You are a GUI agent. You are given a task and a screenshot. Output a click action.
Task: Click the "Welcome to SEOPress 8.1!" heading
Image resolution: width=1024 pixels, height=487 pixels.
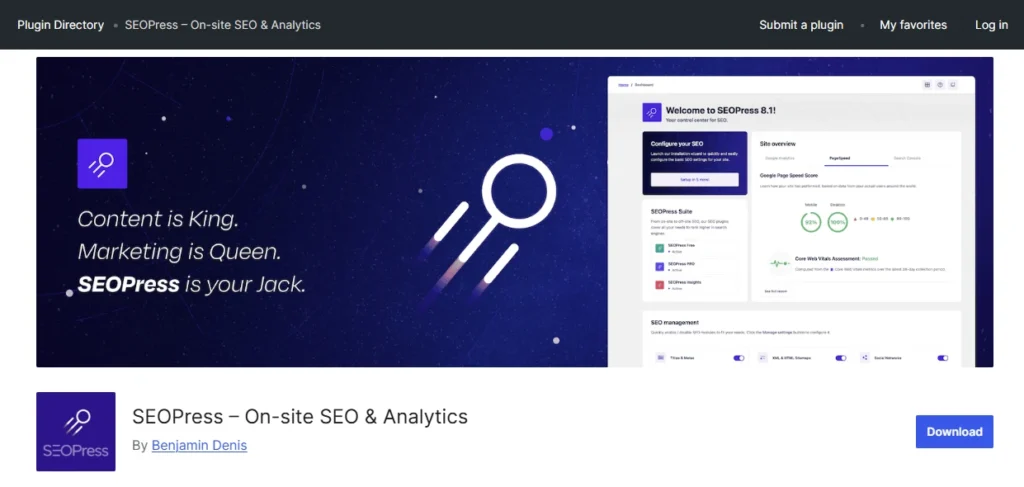pos(720,110)
